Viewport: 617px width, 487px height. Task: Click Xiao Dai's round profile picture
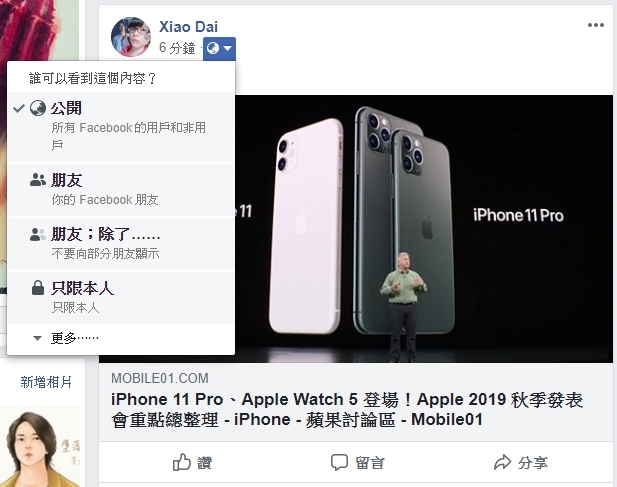pos(131,37)
